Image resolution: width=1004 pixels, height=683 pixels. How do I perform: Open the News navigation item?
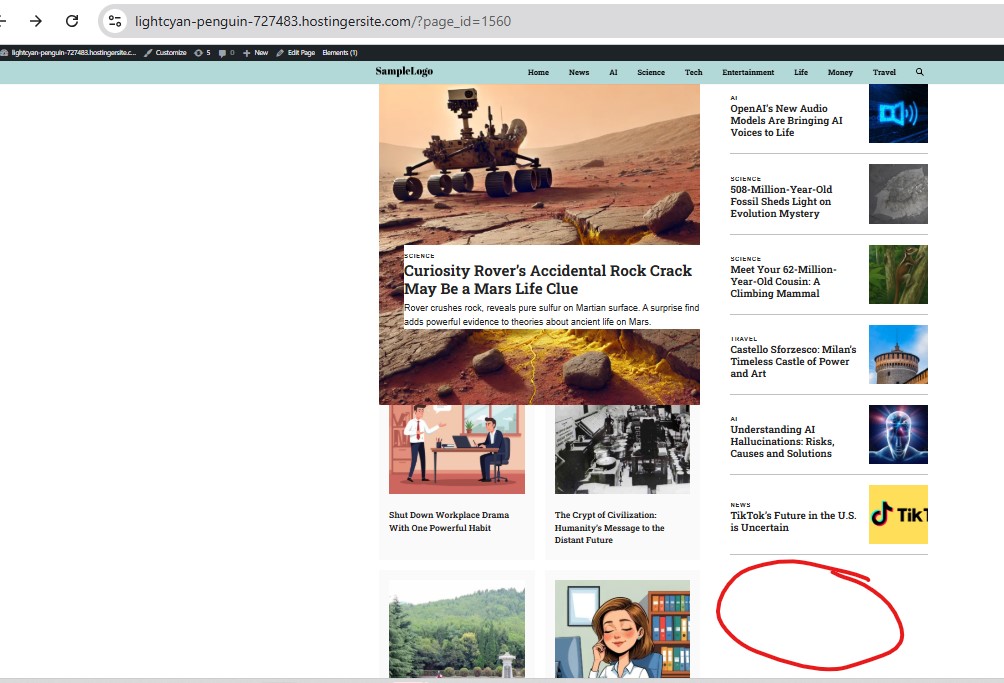click(579, 72)
